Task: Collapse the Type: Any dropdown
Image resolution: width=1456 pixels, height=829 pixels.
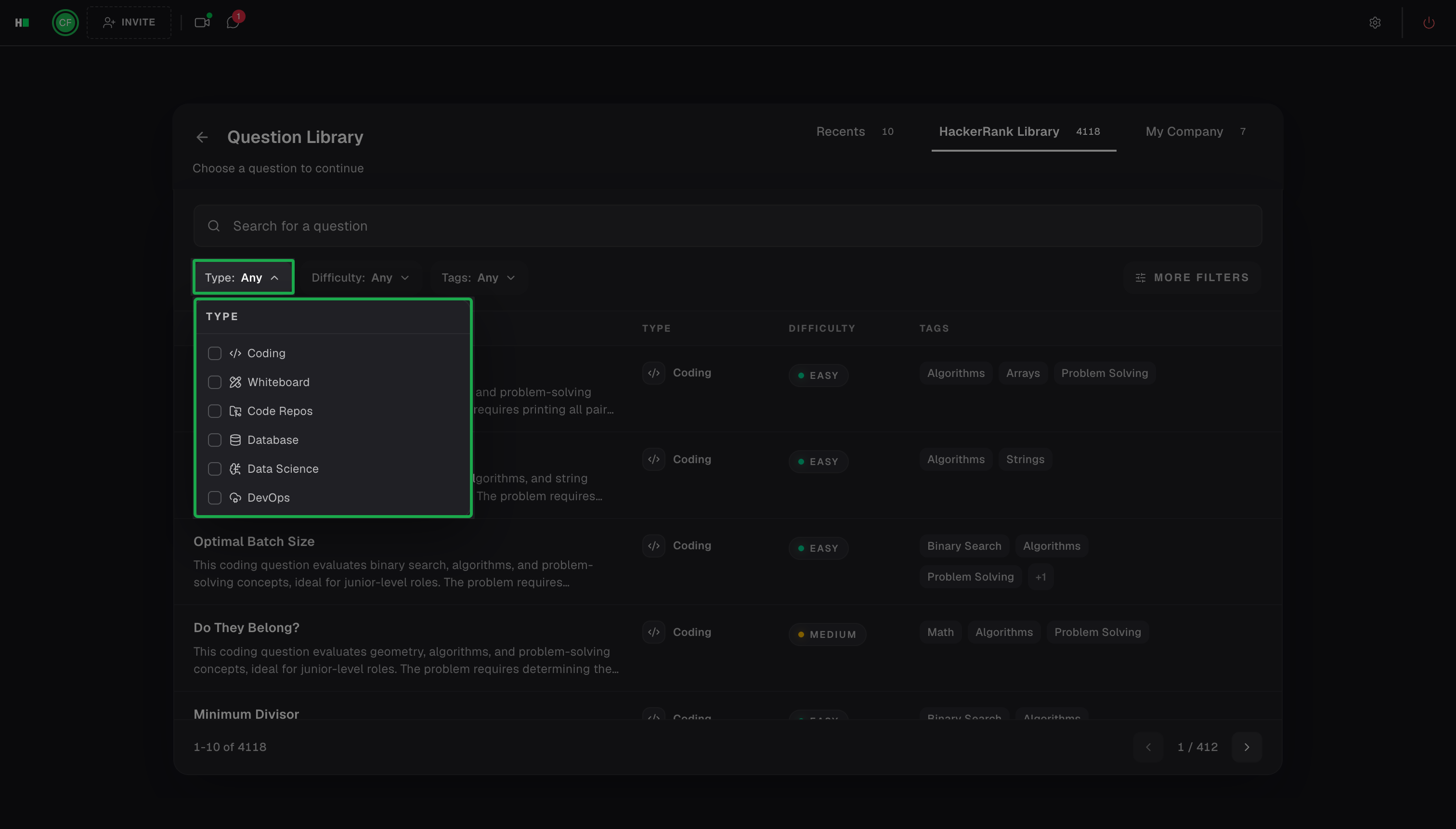Action: tap(243, 277)
